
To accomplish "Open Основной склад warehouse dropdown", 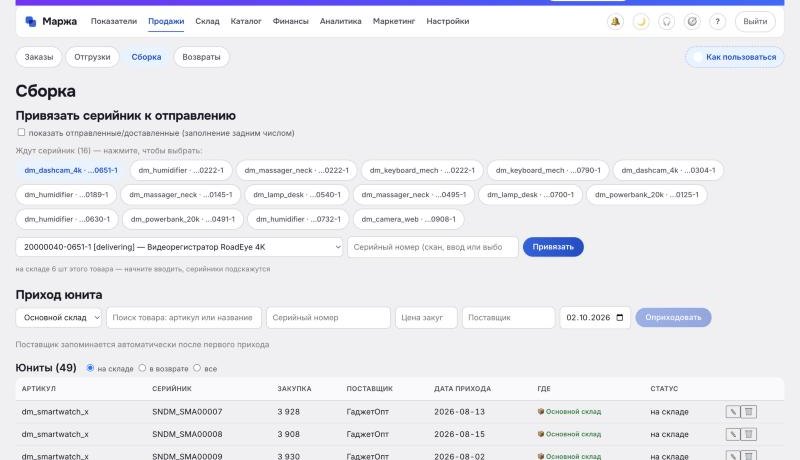I will [x=59, y=317].
